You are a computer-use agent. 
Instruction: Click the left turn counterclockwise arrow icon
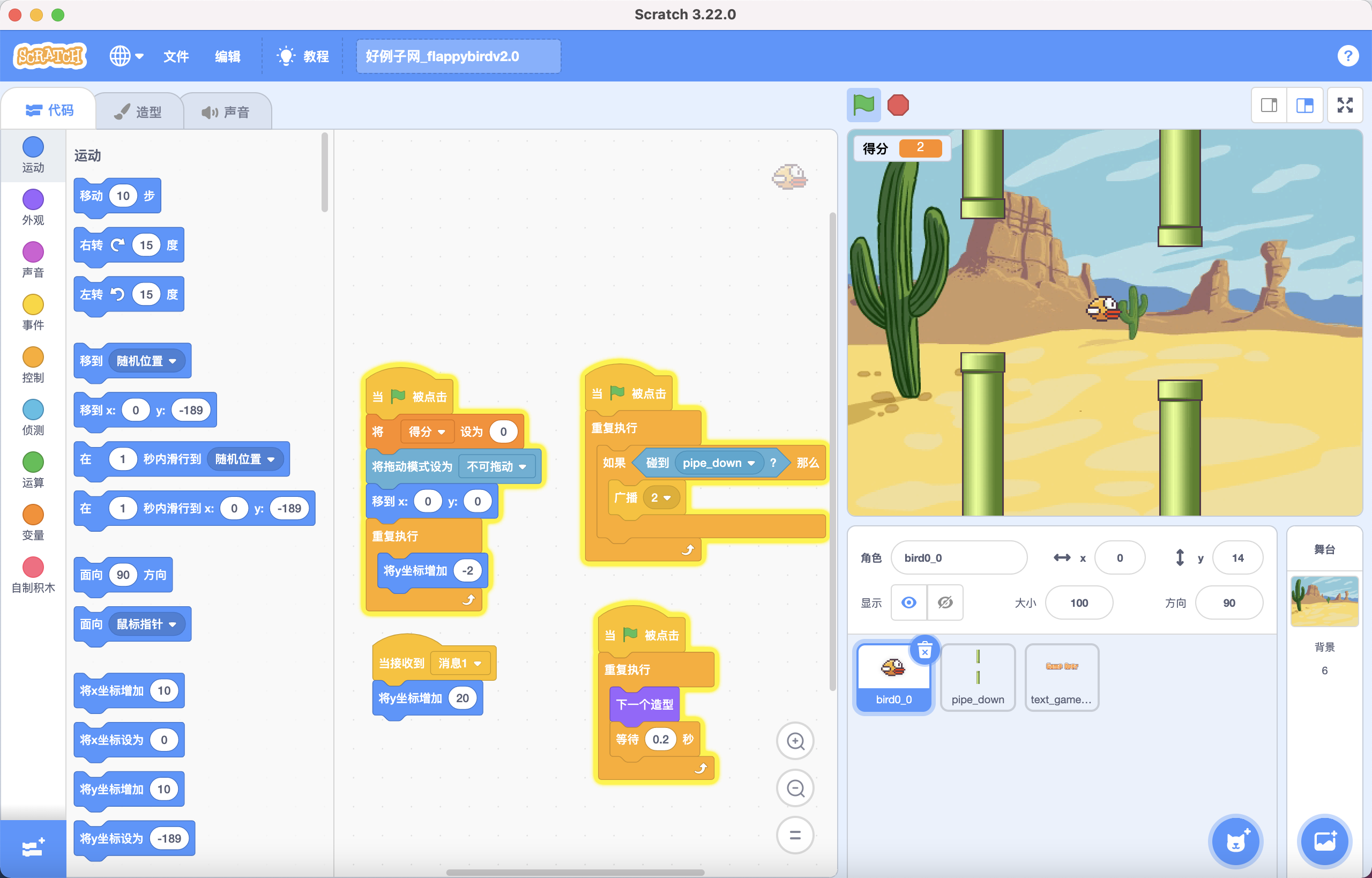[117, 294]
